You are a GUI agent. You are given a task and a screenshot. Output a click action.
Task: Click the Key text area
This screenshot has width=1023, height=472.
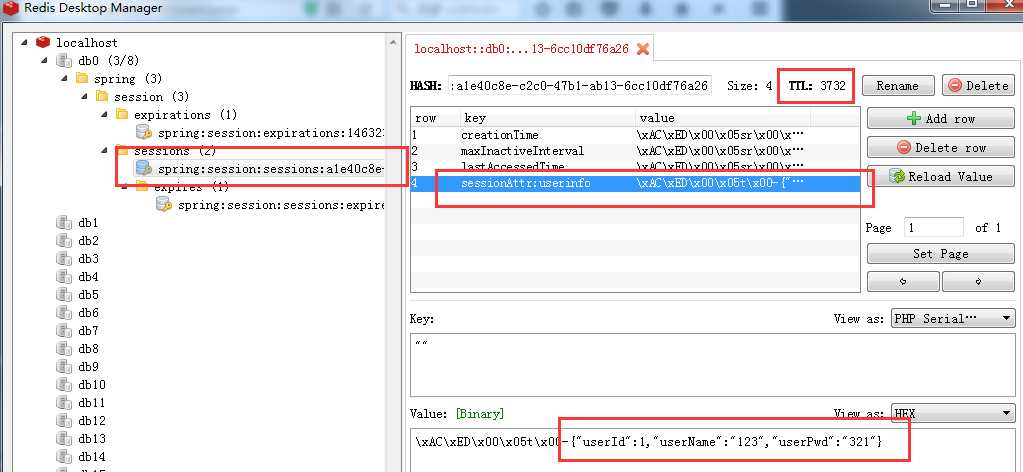tap(712, 364)
